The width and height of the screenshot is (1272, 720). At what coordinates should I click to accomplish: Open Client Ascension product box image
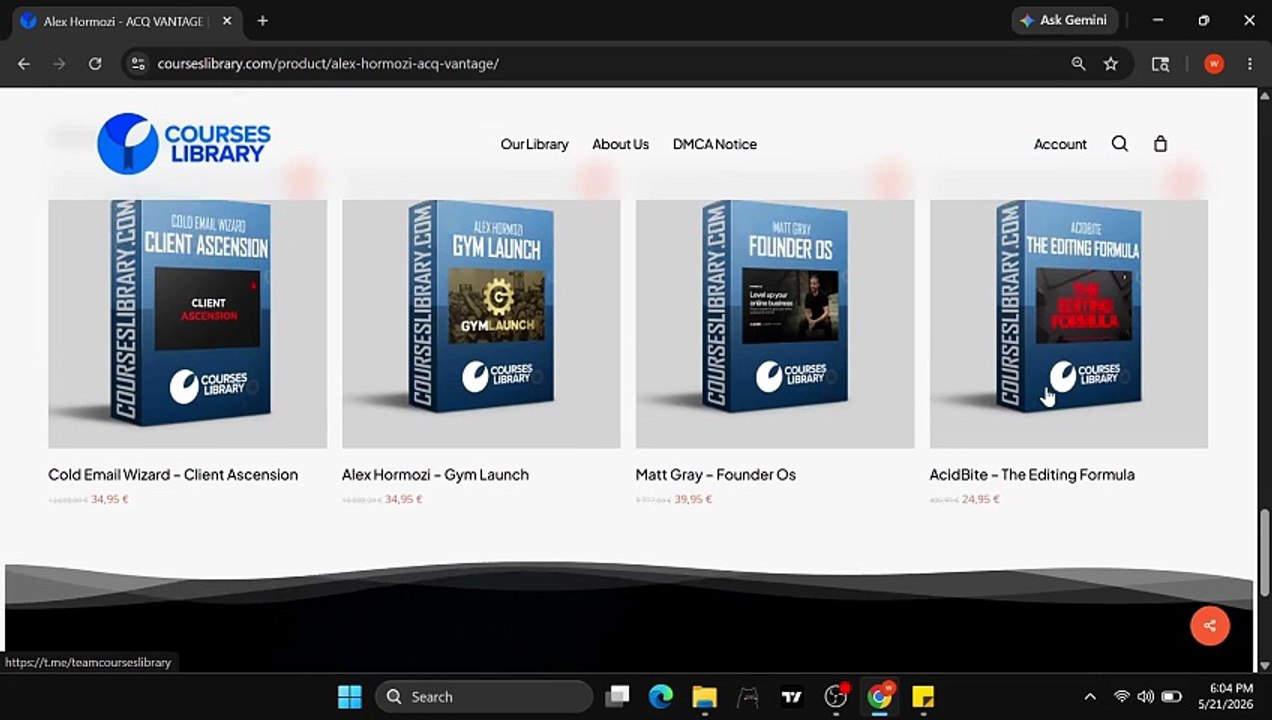point(188,323)
